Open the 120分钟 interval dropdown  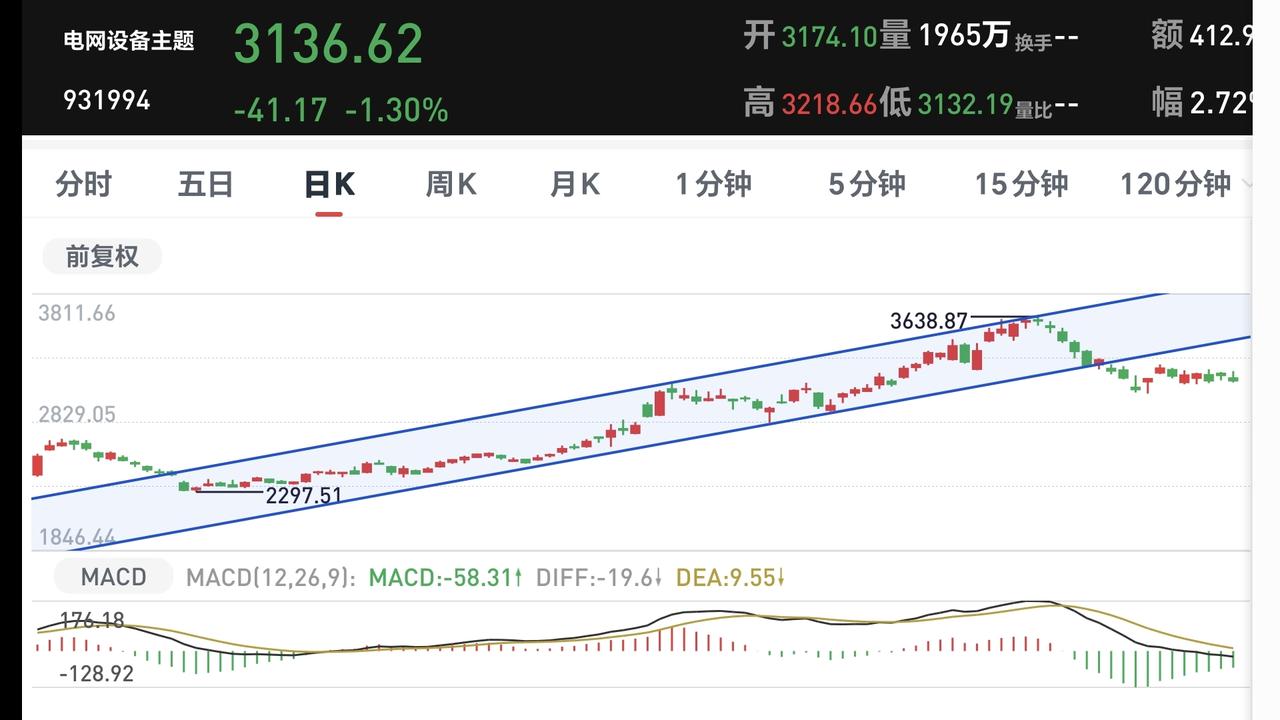pos(1186,184)
